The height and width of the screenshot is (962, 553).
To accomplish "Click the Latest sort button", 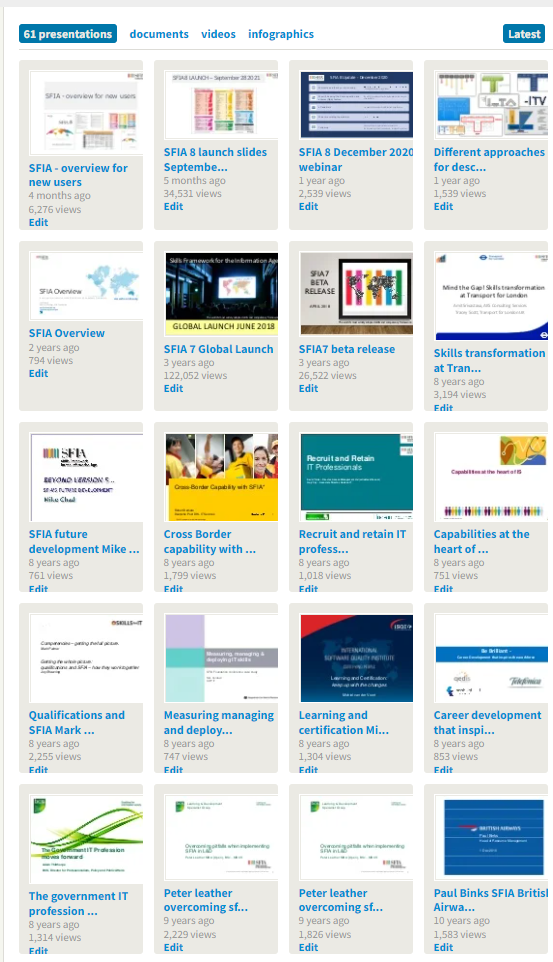I will (524, 34).
